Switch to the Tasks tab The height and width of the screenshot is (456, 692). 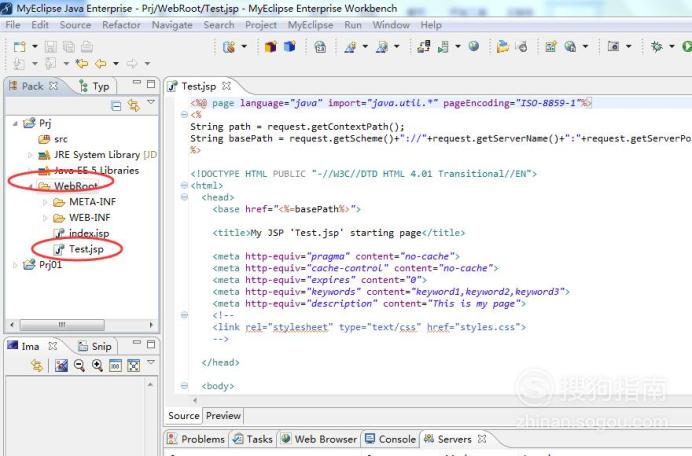(x=253, y=439)
